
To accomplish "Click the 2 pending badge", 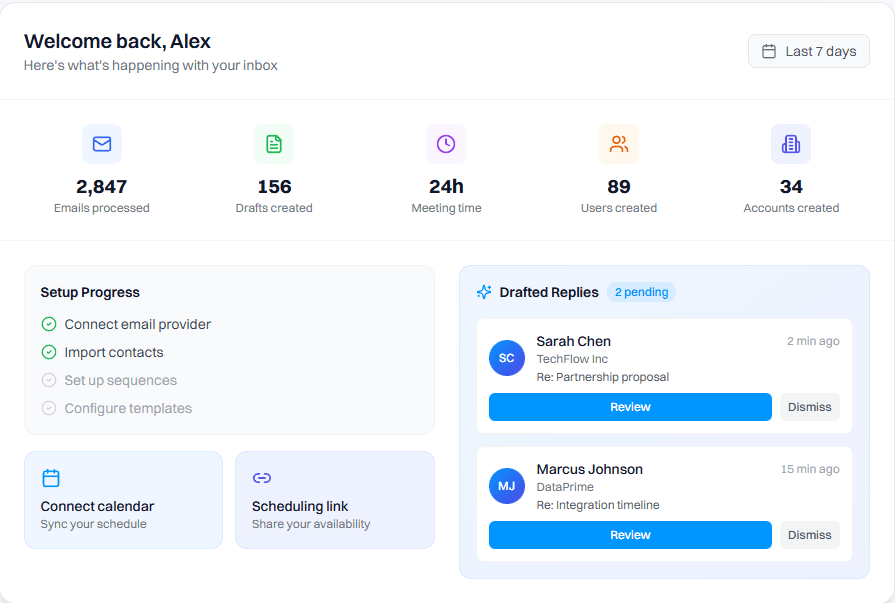I will tap(641, 292).
